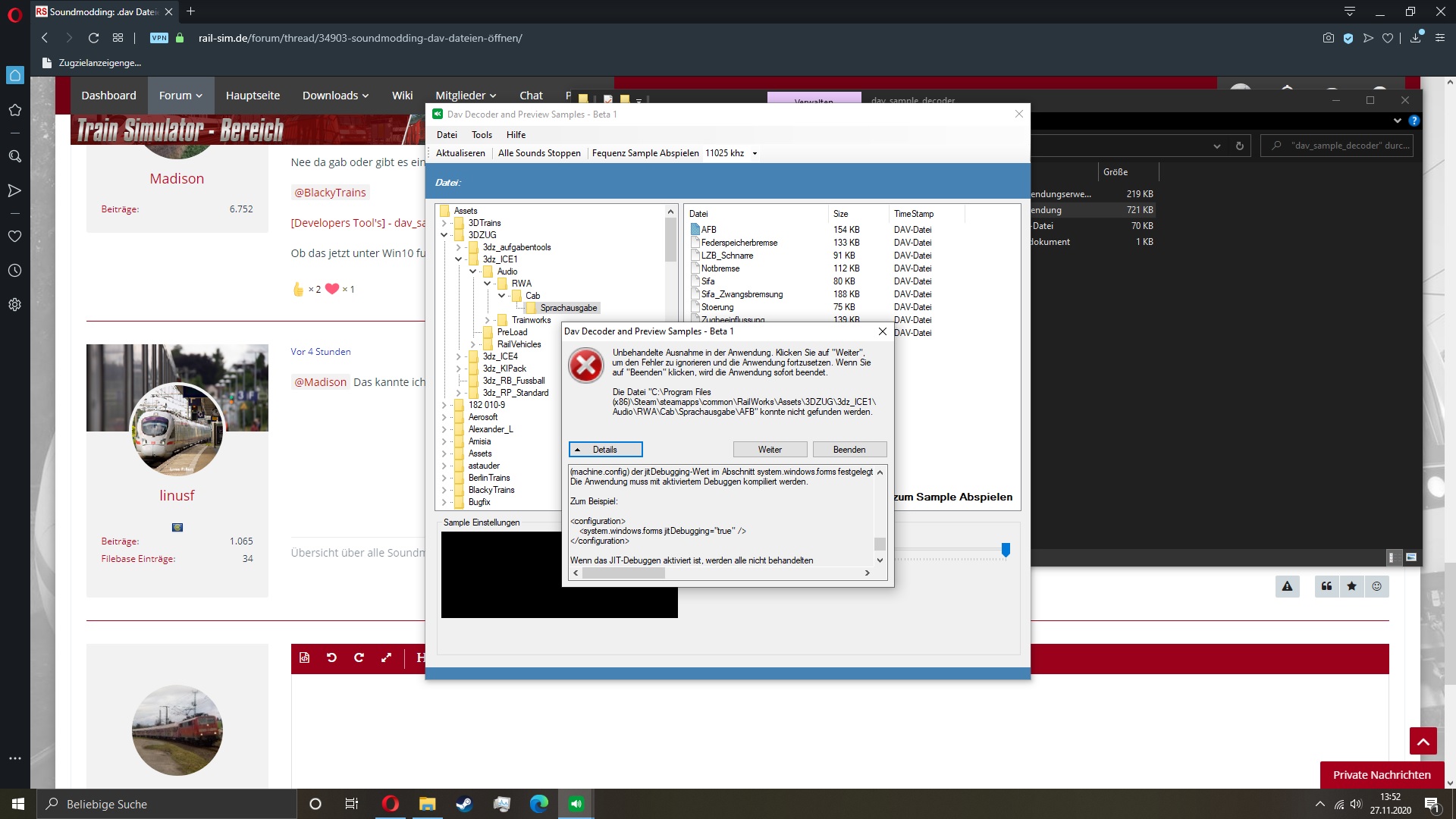
Task: Open the sample frequency dropdown arrow
Action: [755, 153]
